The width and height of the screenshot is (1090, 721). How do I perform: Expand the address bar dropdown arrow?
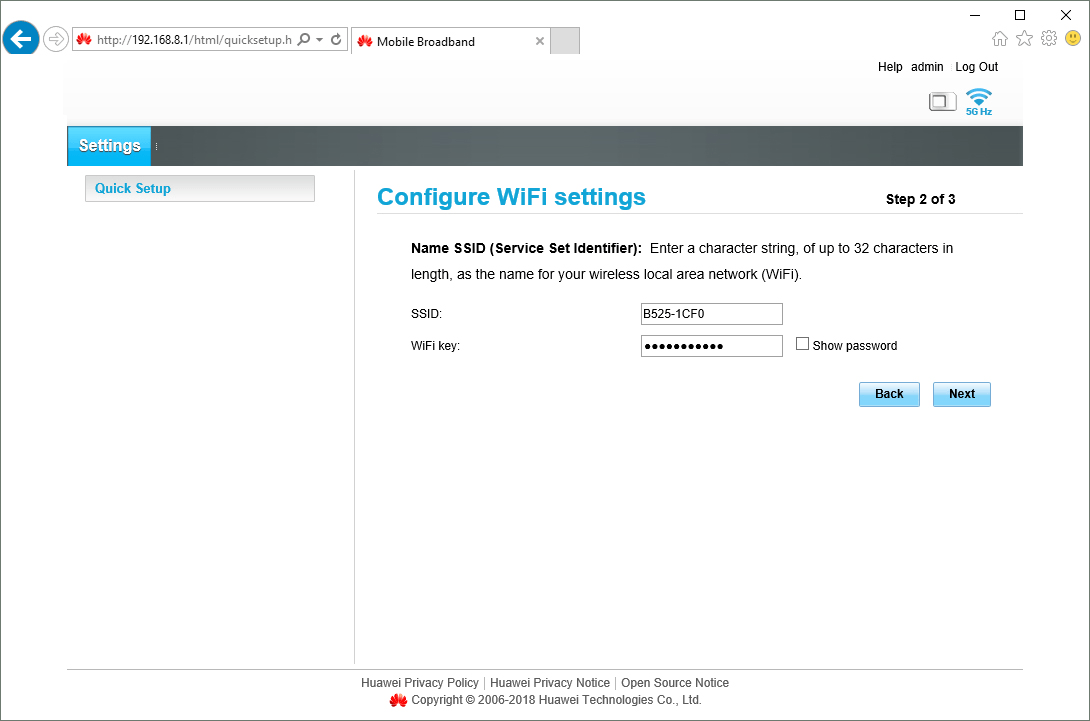(319, 40)
